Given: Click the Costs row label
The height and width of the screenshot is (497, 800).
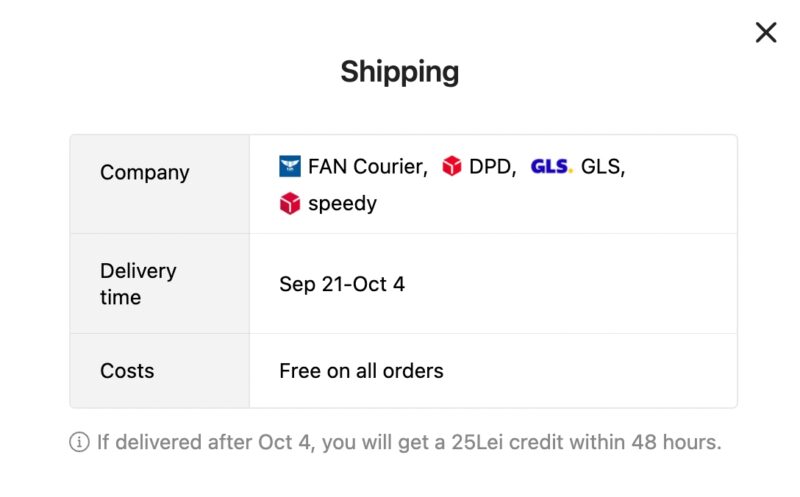Looking at the screenshot, I should (x=127, y=371).
